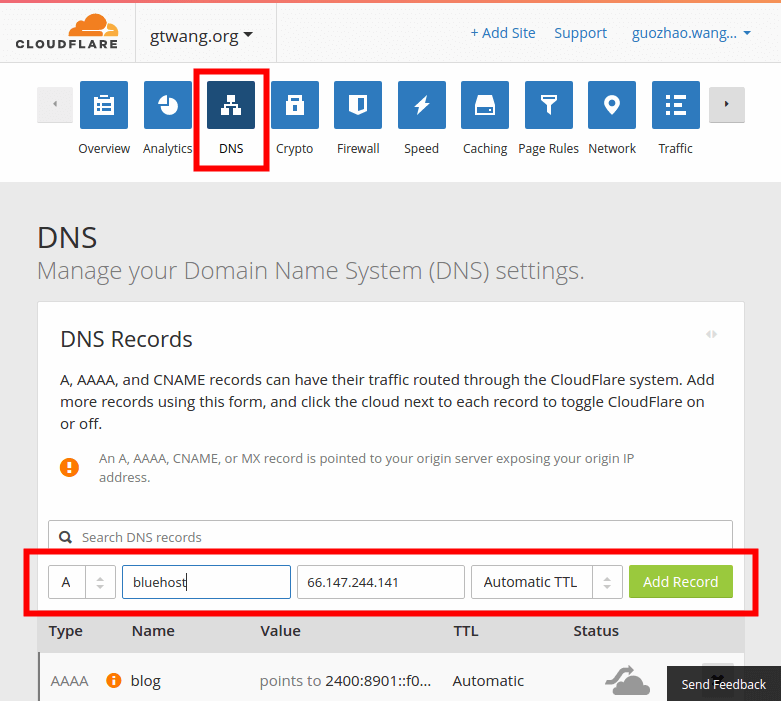This screenshot has width=781, height=701.
Task: Click the Name column header
Action: click(153, 631)
